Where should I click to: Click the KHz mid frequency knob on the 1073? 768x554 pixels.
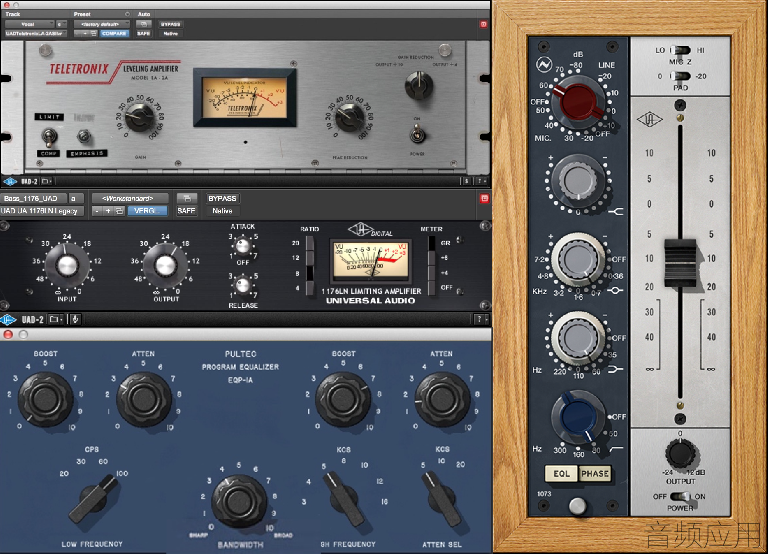578,259
